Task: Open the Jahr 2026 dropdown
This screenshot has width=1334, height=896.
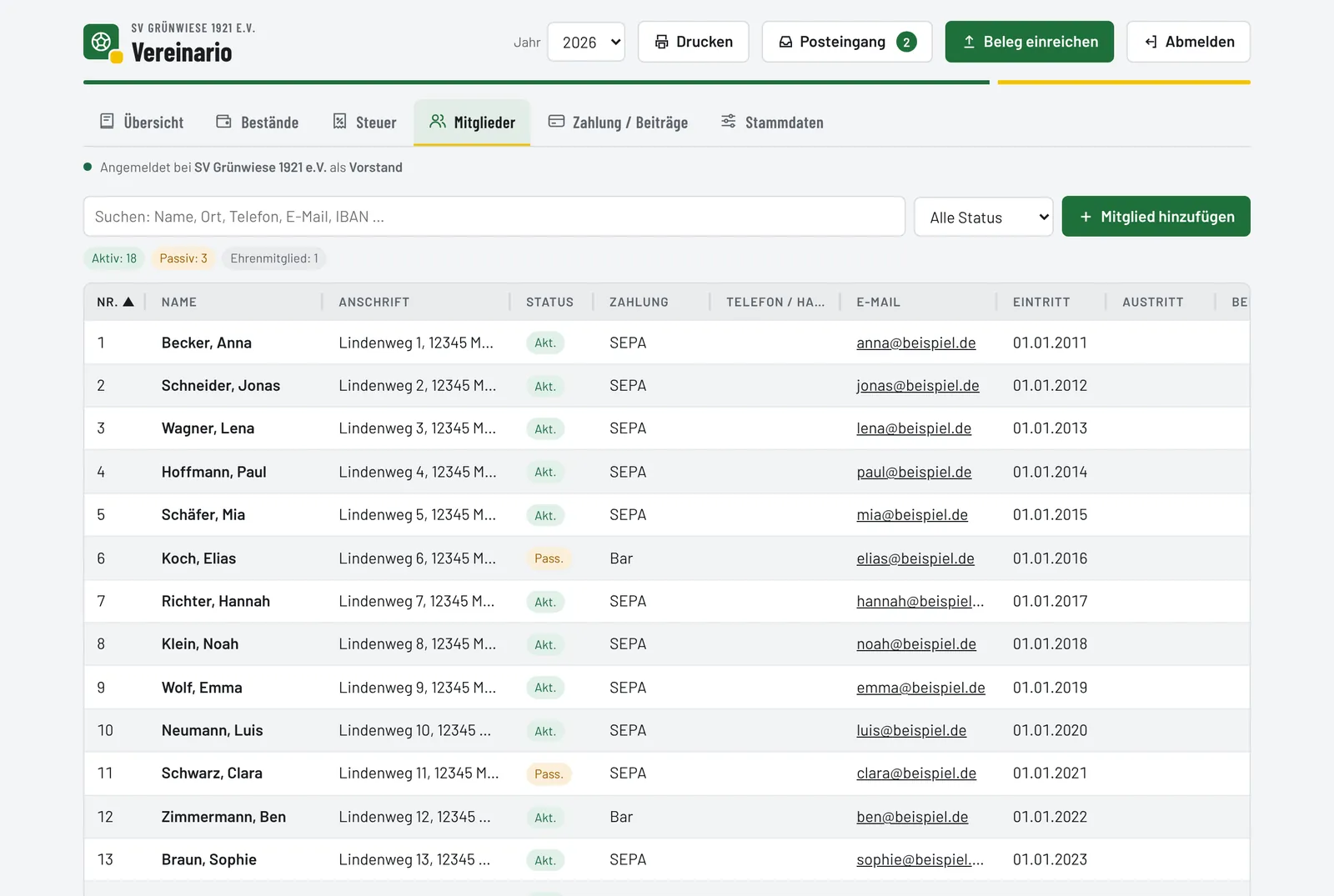Action: click(x=586, y=42)
